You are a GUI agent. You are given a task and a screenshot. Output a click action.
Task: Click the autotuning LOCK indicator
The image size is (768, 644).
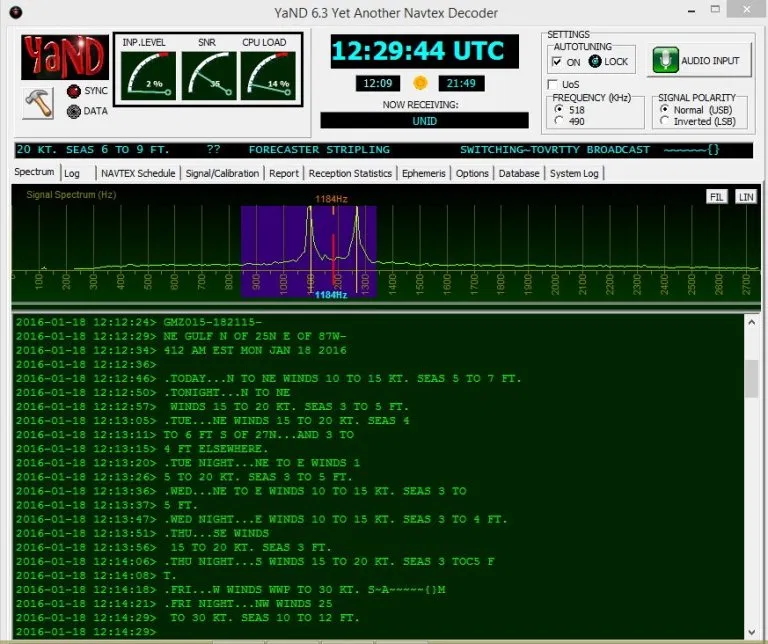[596, 62]
